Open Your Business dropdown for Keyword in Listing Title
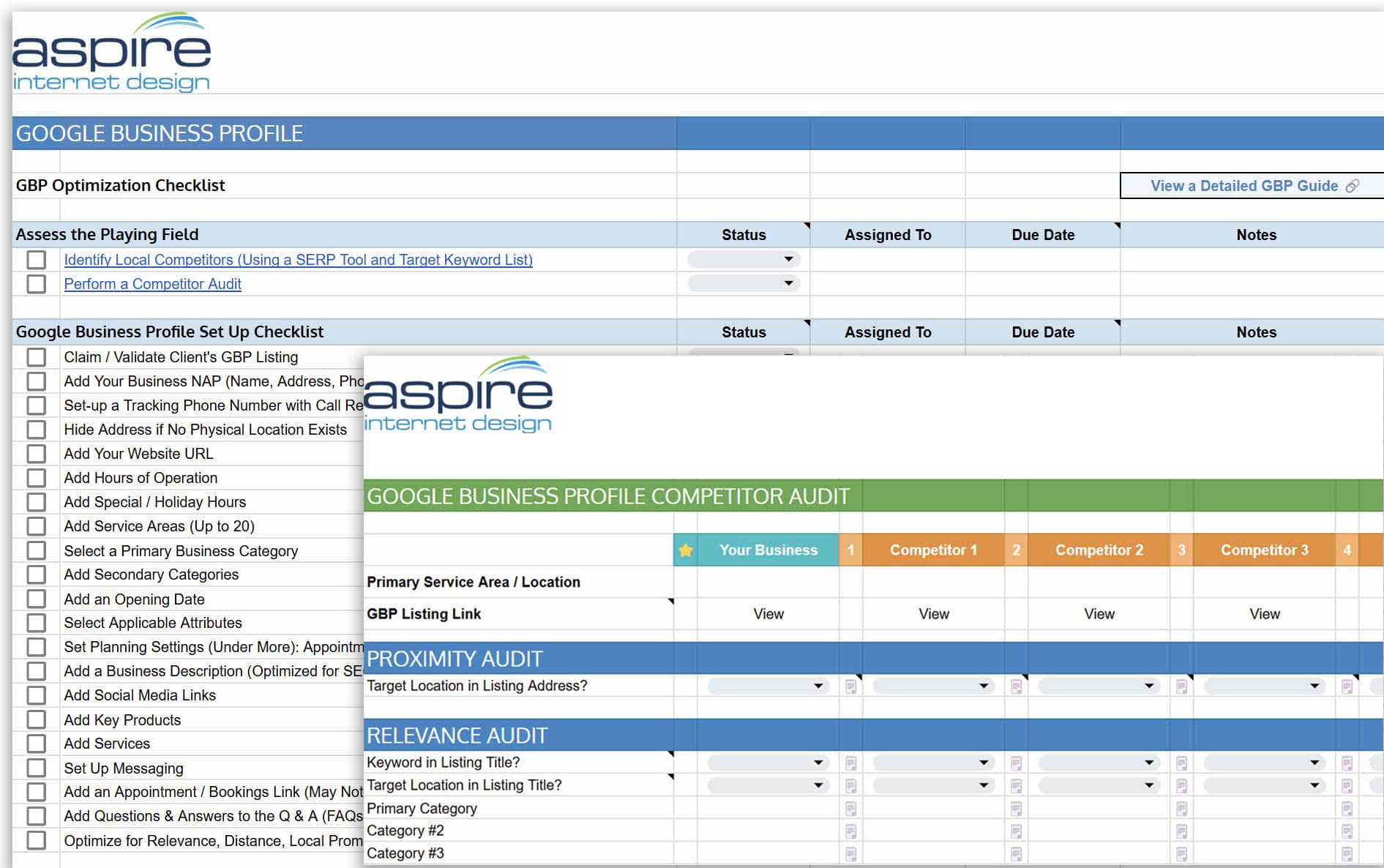 click(768, 763)
